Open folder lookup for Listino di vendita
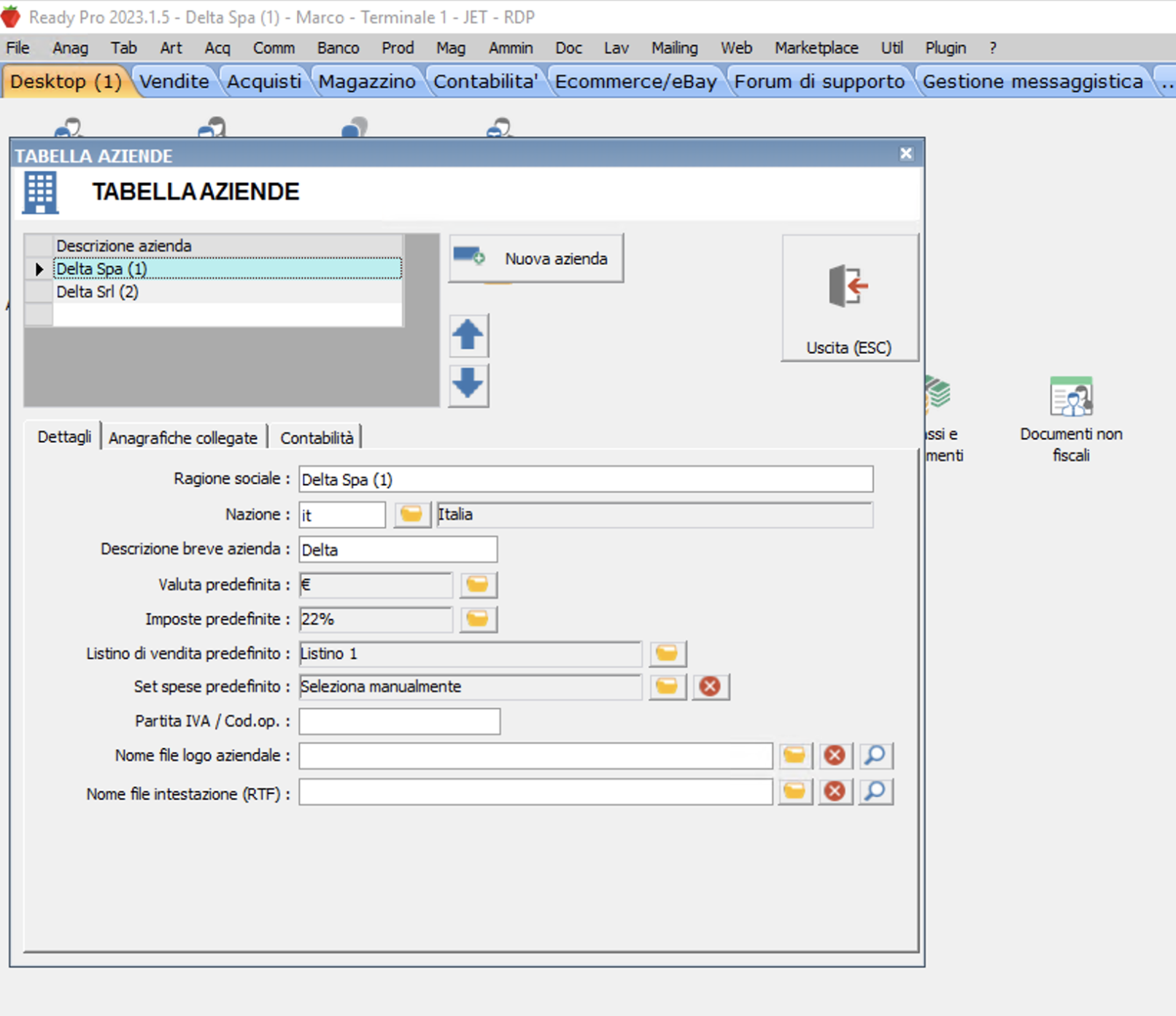1176x1016 pixels. point(667,653)
